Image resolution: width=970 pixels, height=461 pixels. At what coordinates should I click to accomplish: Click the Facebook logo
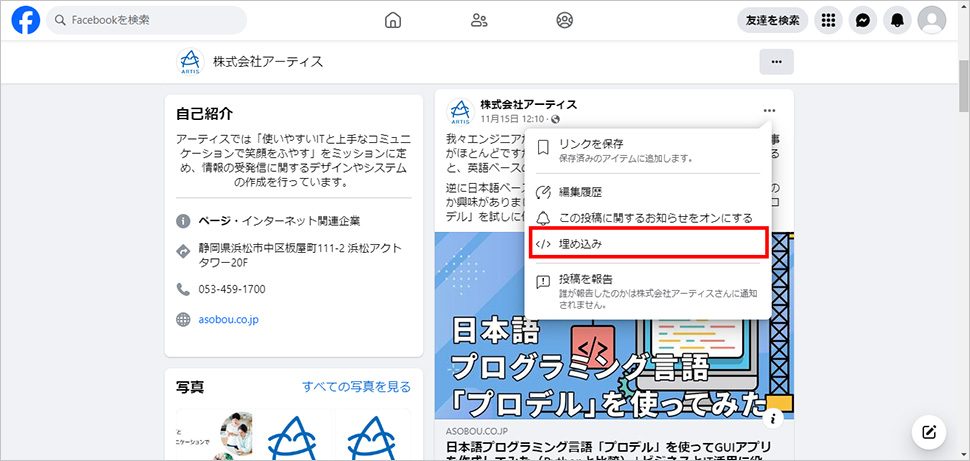click(25, 20)
